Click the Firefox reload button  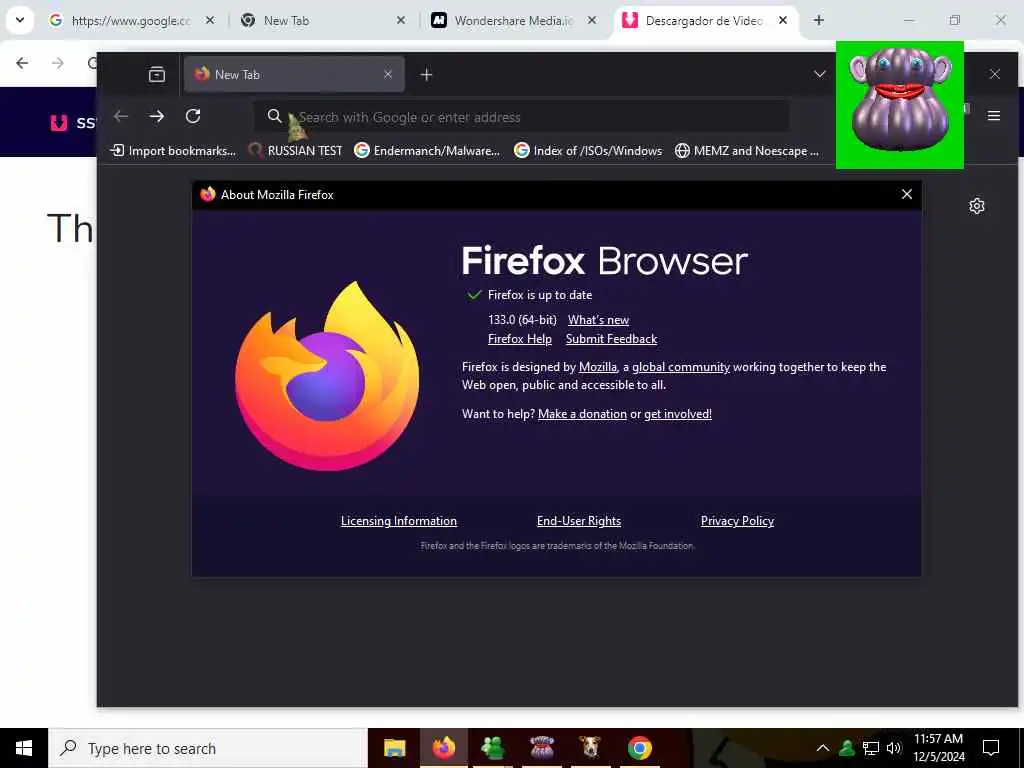coord(193,116)
